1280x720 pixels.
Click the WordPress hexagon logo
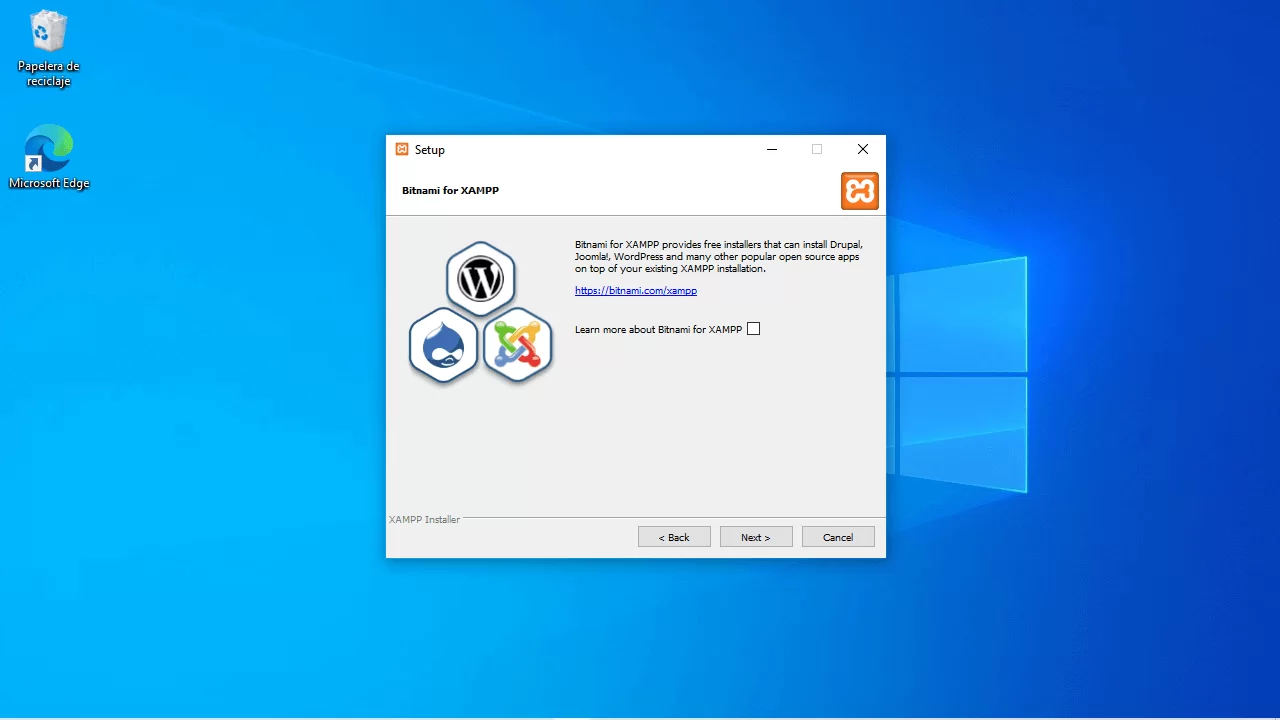(481, 279)
